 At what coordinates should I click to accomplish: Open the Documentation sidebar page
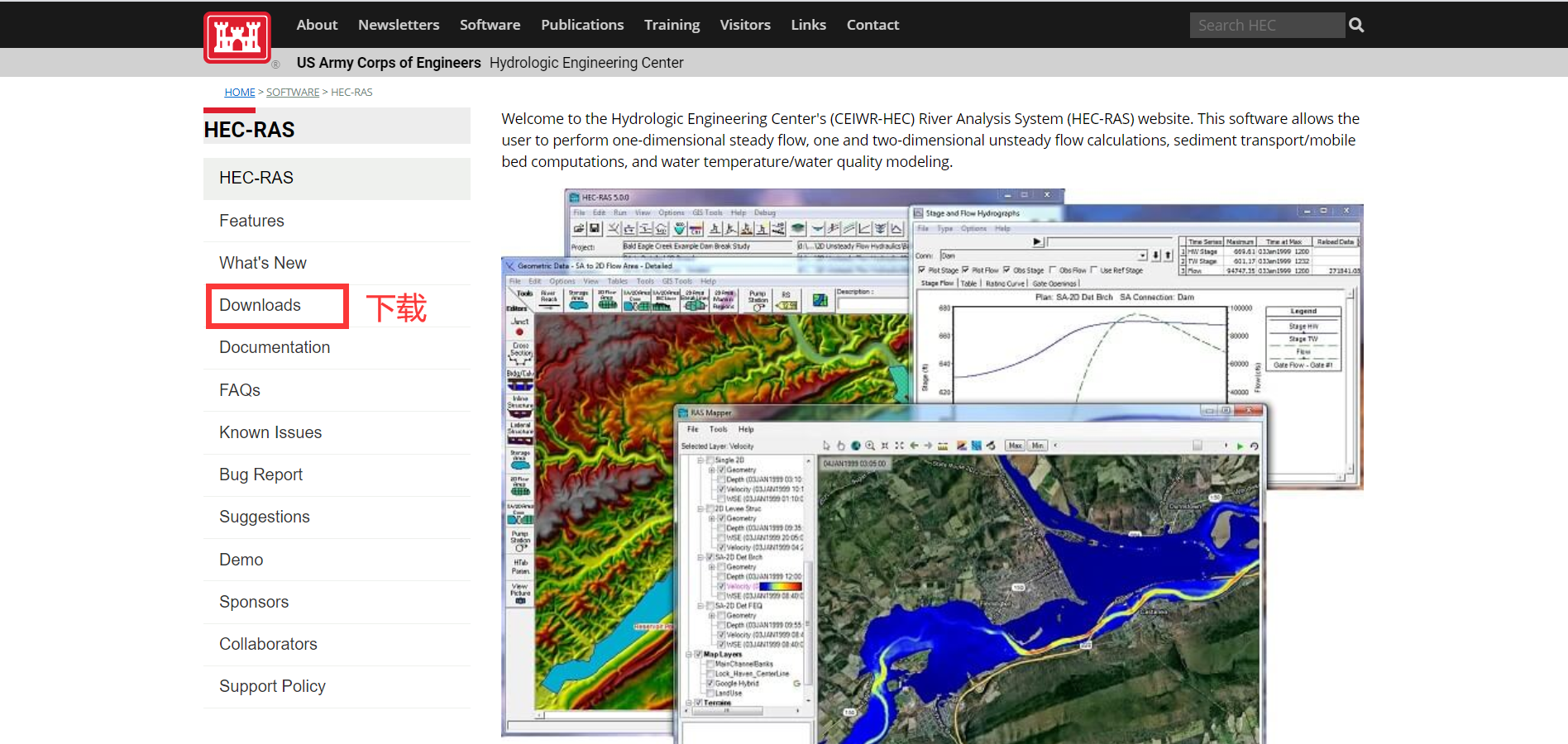(337, 348)
